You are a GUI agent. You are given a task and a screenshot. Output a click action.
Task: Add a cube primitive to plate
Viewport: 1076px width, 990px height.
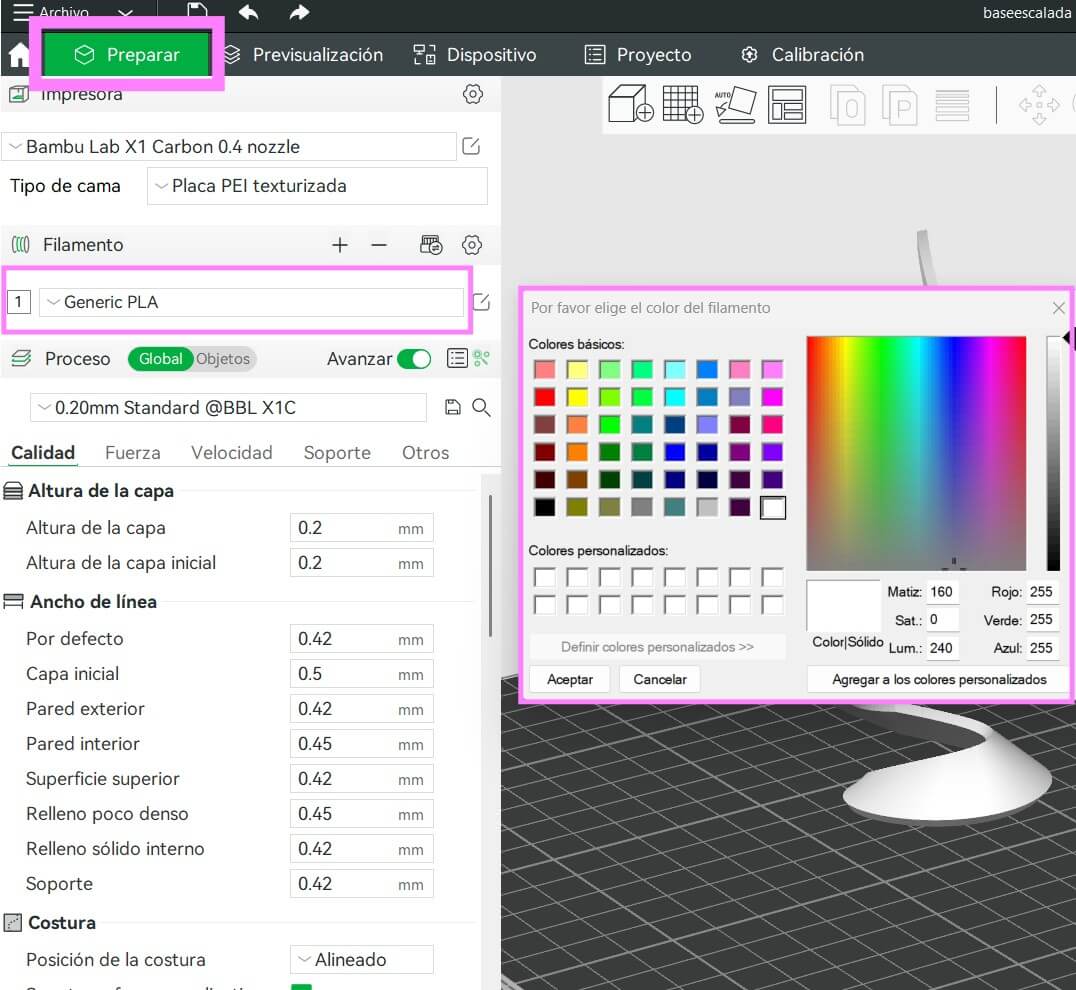tap(630, 104)
